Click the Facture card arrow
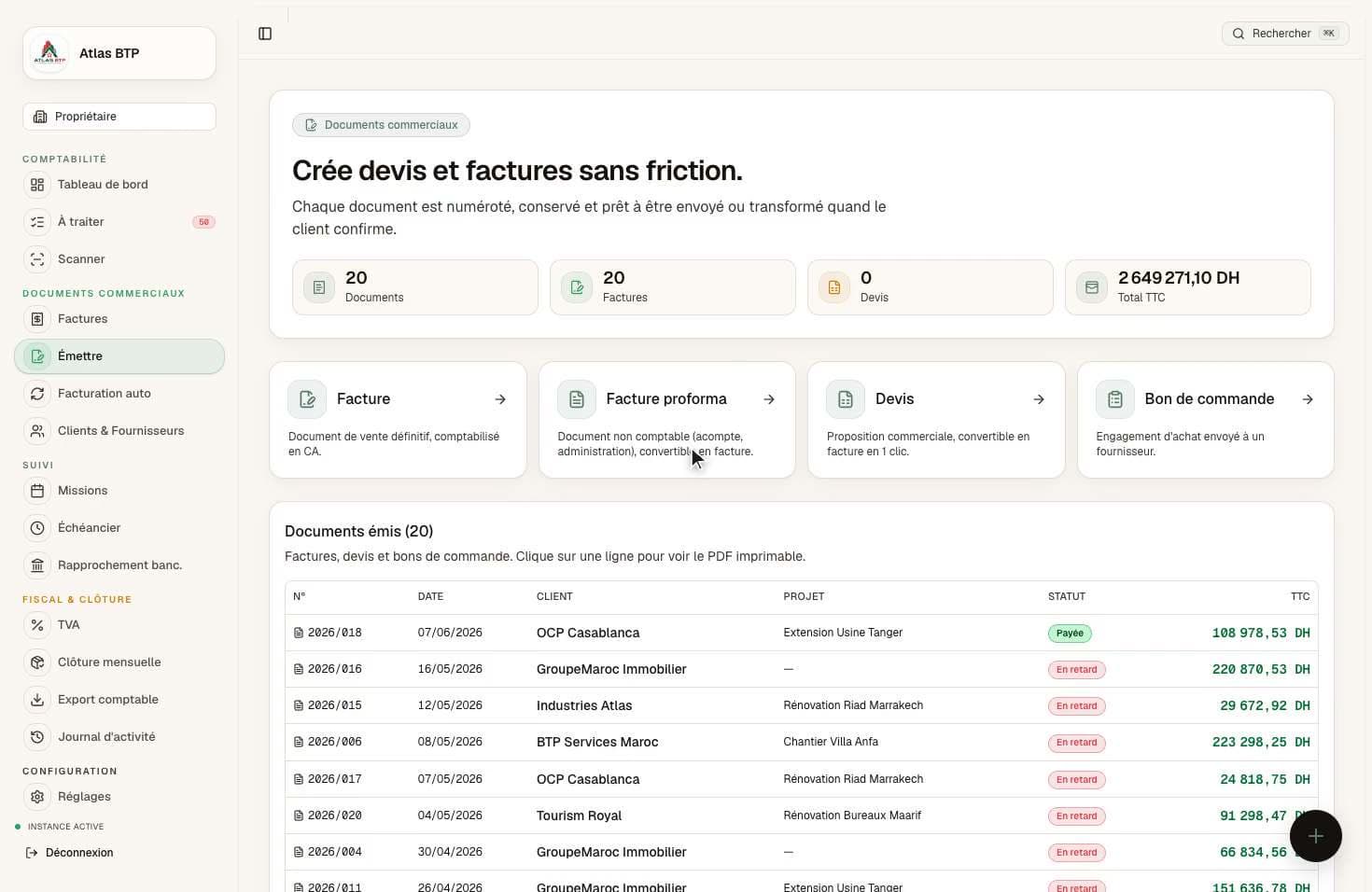 500,399
